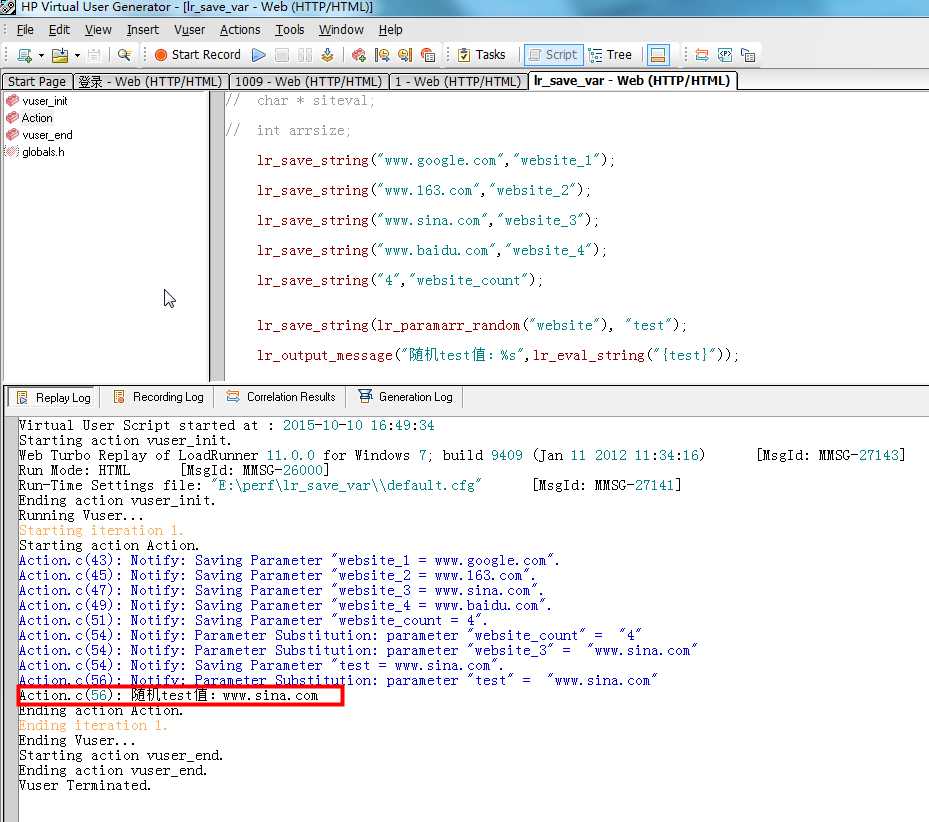This screenshot has width=929, height=822.
Task: Switch to the 1009 - Web (HTTP/HTML) tab
Action: click(308, 81)
